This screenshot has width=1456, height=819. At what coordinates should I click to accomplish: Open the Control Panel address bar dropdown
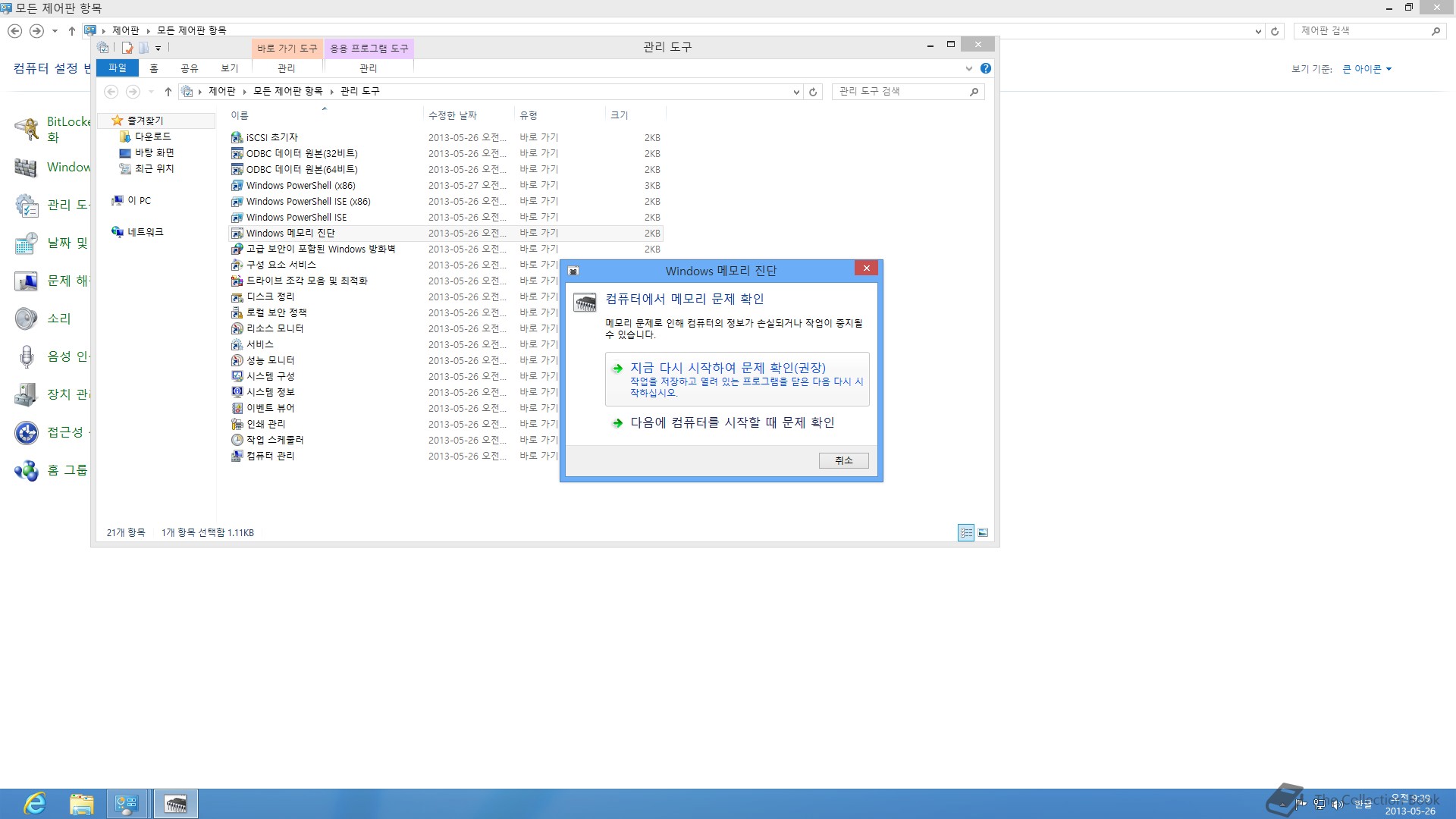point(1258,31)
